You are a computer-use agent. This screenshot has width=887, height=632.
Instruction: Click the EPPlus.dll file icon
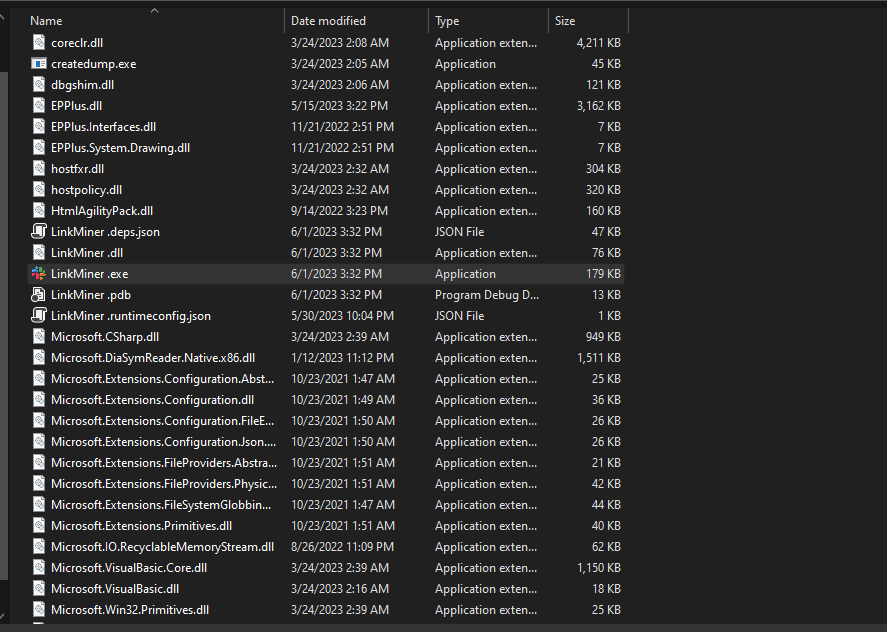pyautogui.click(x=38, y=105)
